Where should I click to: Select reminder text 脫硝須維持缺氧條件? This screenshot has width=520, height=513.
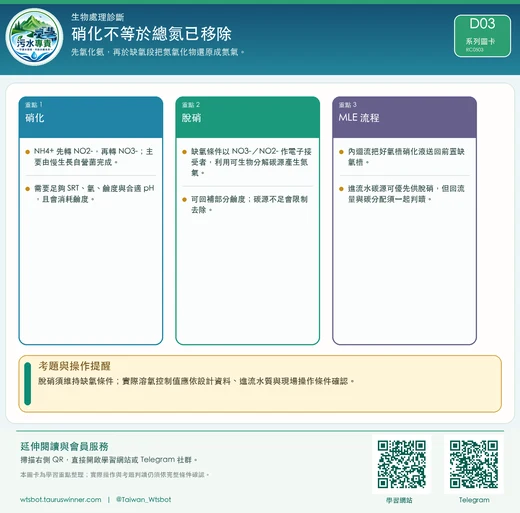click(196, 381)
